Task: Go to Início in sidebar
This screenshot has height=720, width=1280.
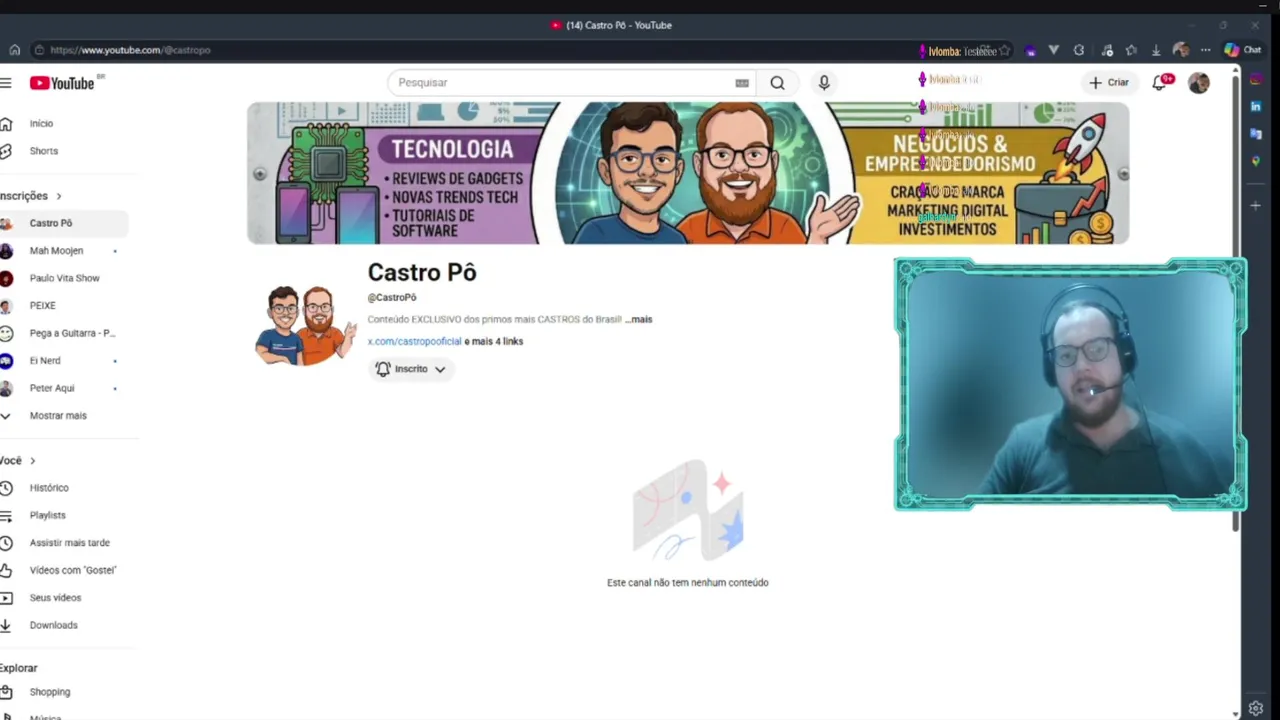Action: point(41,123)
